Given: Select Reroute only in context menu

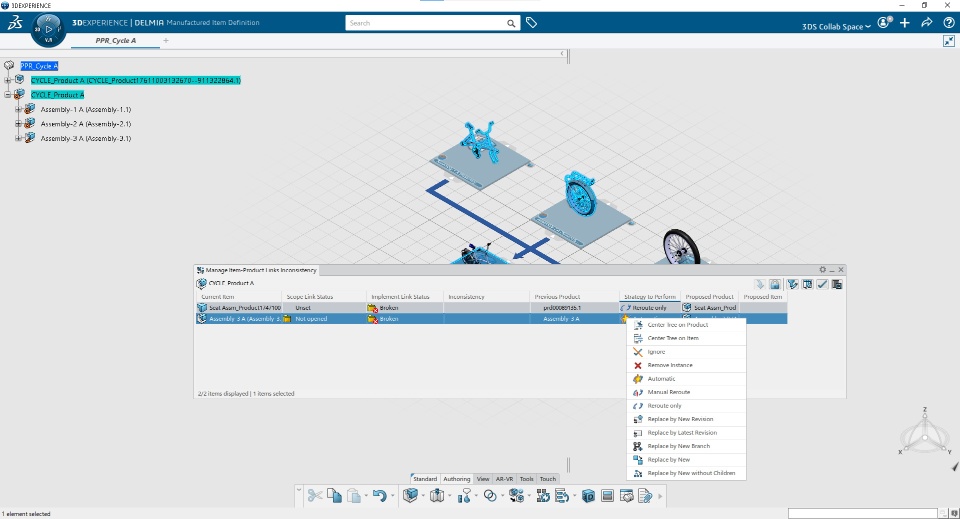Looking at the screenshot, I should 686,406.
